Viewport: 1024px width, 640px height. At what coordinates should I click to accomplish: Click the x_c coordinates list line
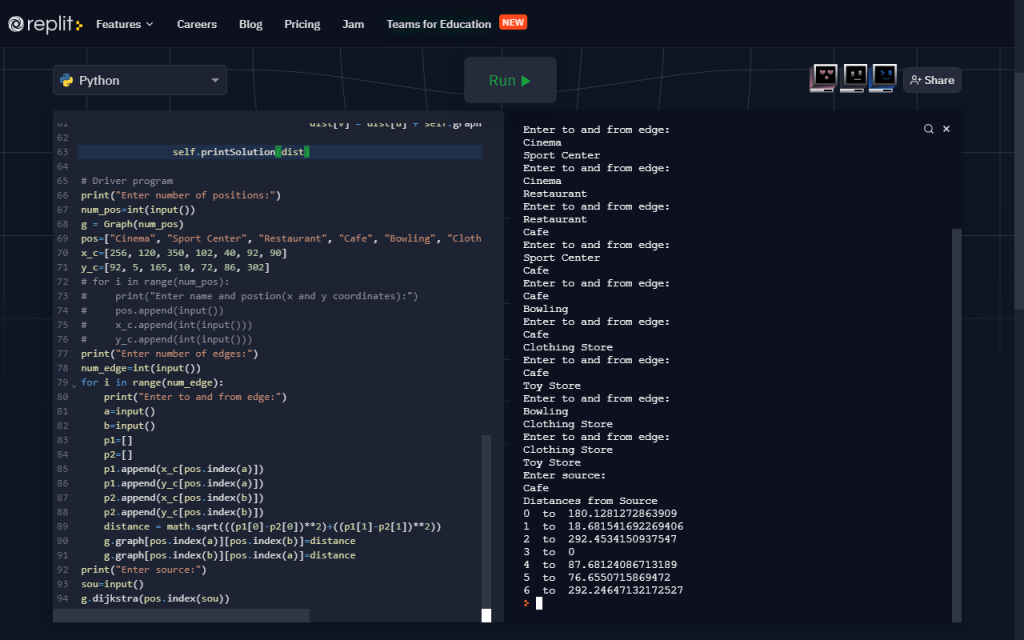184,253
